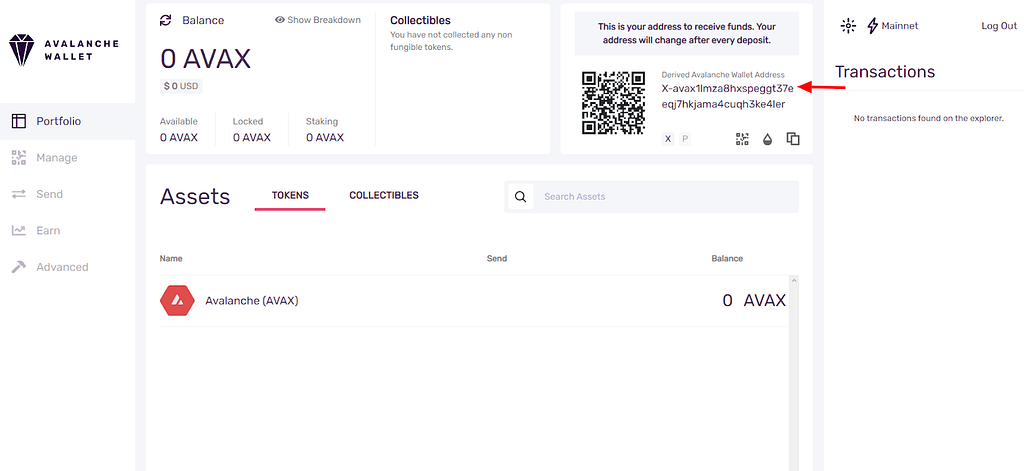This screenshot has height=471, width=1024.
Task: Click the Portfolio sidebar icon
Action: point(19,121)
